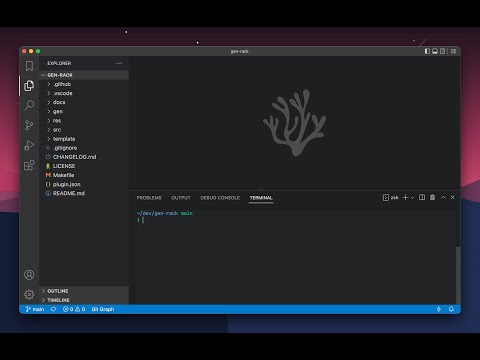The width and height of the screenshot is (480, 360).
Task: Collapse the GEN-RACK root folder
Action: 84,75
